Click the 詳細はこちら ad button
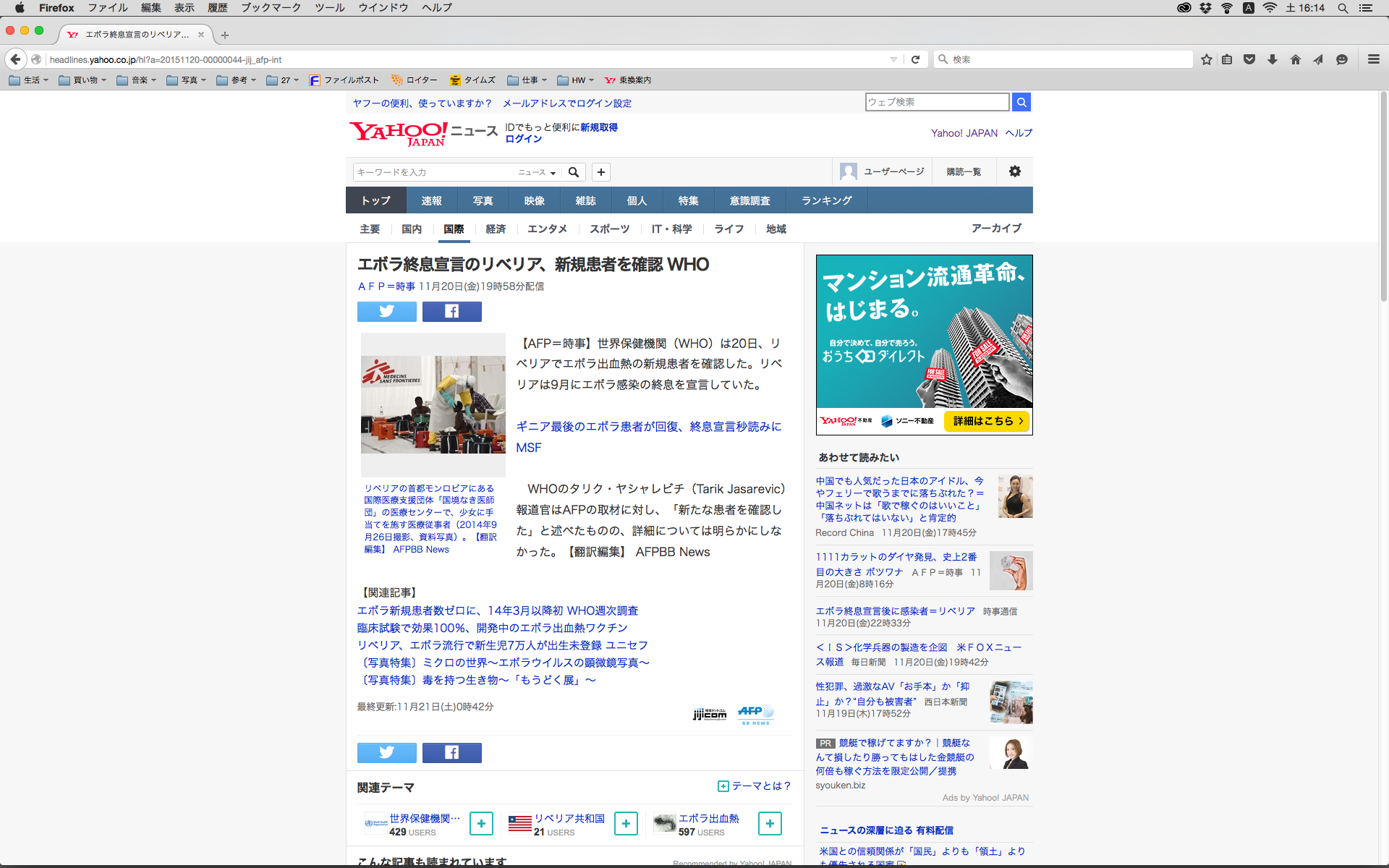1389x868 pixels. point(987,421)
